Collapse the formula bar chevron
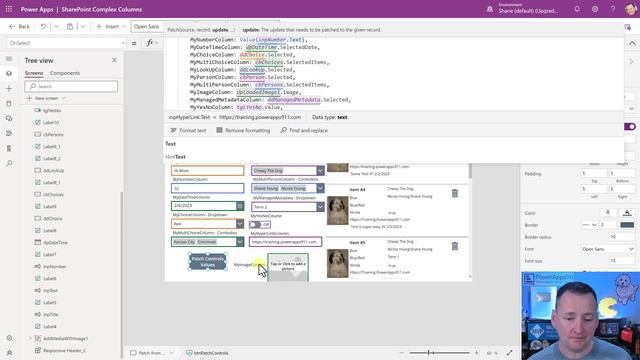 [x=632, y=43]
